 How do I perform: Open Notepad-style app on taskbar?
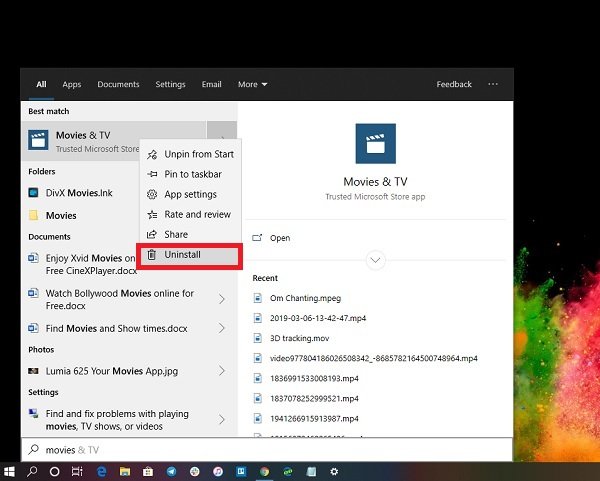click(311, 472)
